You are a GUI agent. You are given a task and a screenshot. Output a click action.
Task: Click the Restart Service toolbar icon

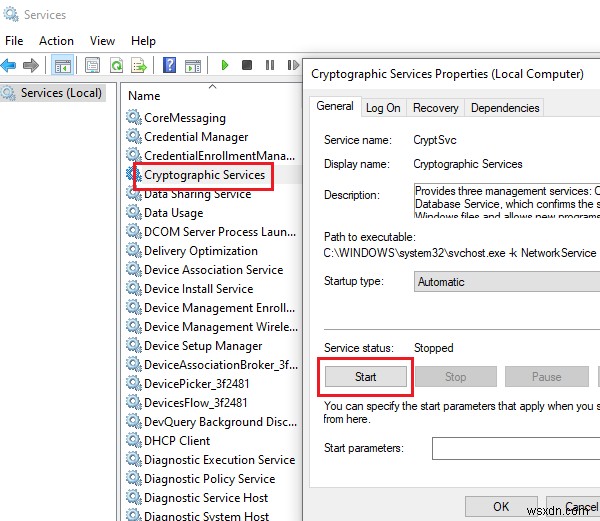point(293,65)
